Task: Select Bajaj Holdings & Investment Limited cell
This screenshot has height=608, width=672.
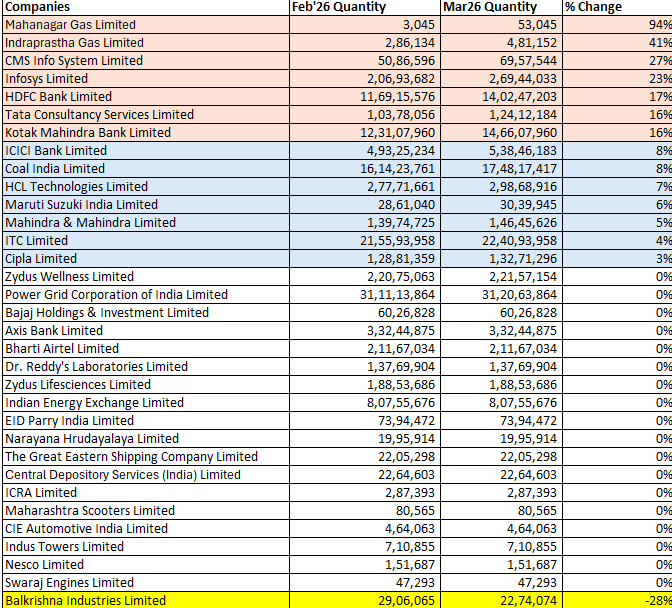Action: [x=146, y=313]
